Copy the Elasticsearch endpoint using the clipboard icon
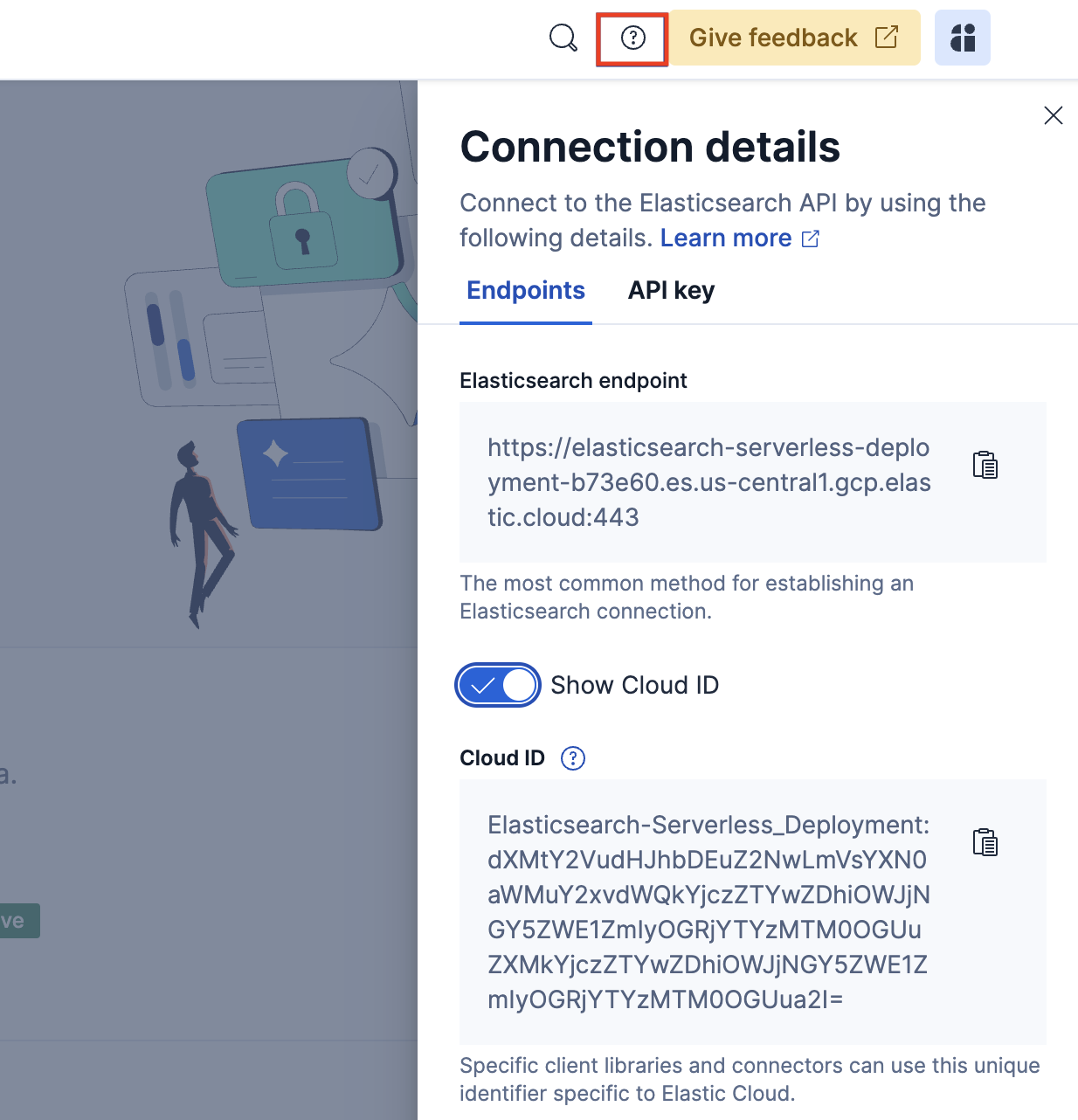Image resolution: width=1078 pixels, height=1120 pixels. tap(985, 465)
